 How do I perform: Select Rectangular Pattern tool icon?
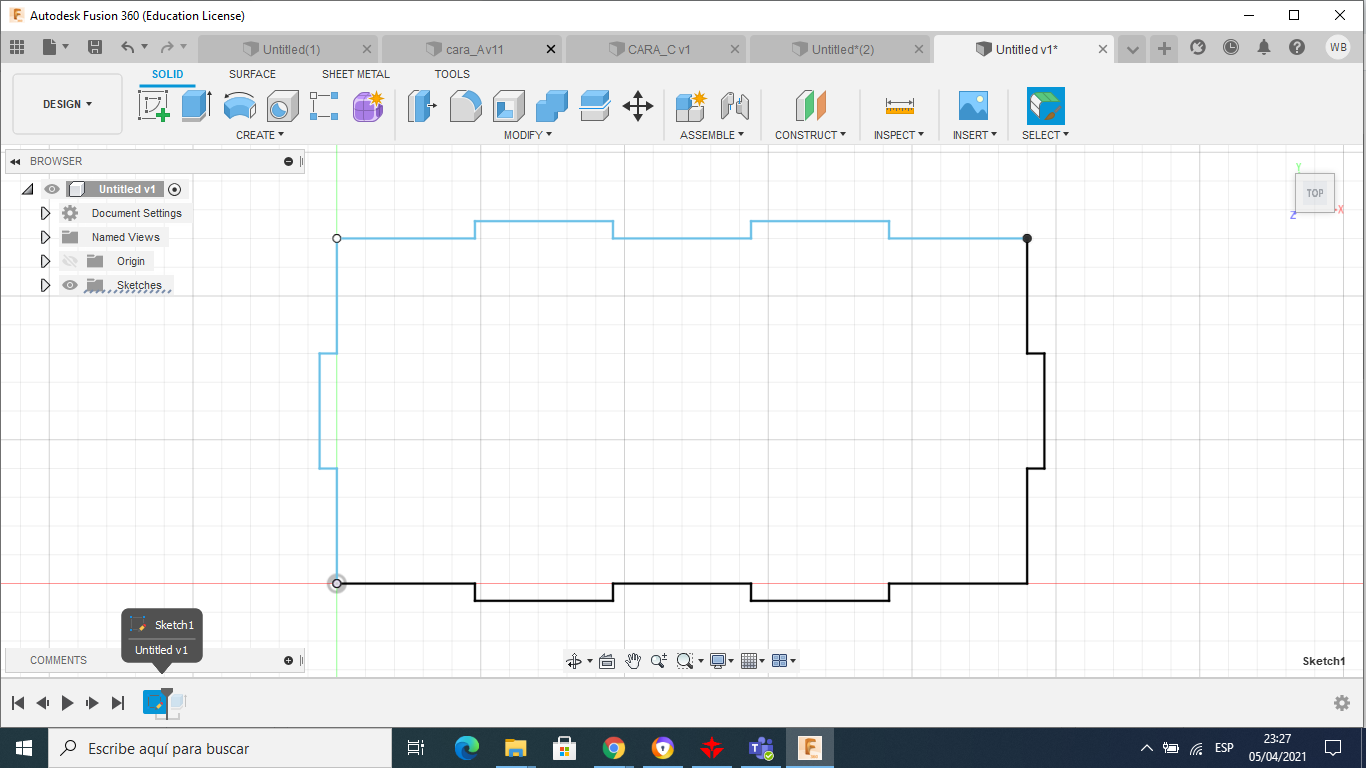[x=324, y=105]
